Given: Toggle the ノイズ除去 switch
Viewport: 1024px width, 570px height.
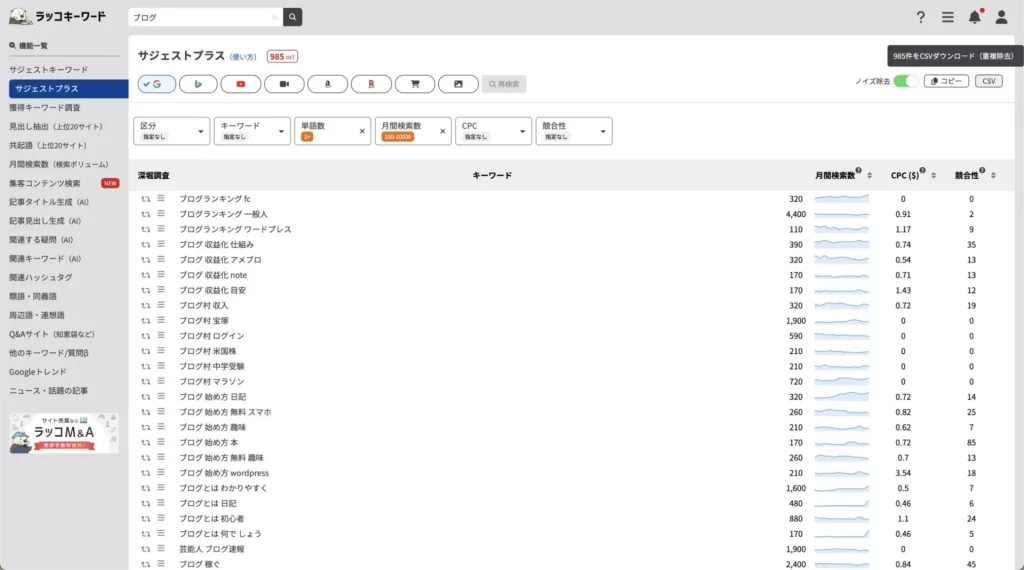Looking at the screenshot, I should pos(905,81).
